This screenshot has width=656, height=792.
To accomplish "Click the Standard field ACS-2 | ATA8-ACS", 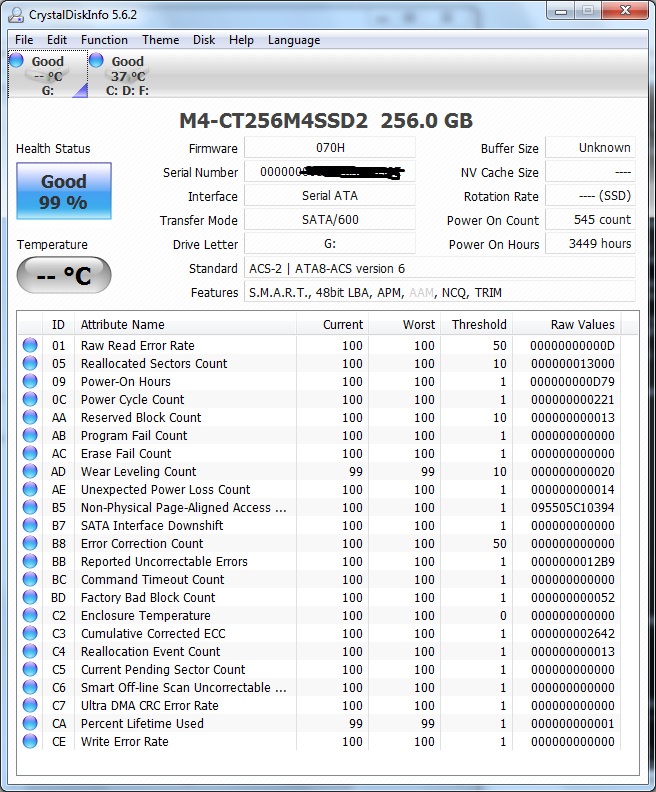I will point(440,268).
